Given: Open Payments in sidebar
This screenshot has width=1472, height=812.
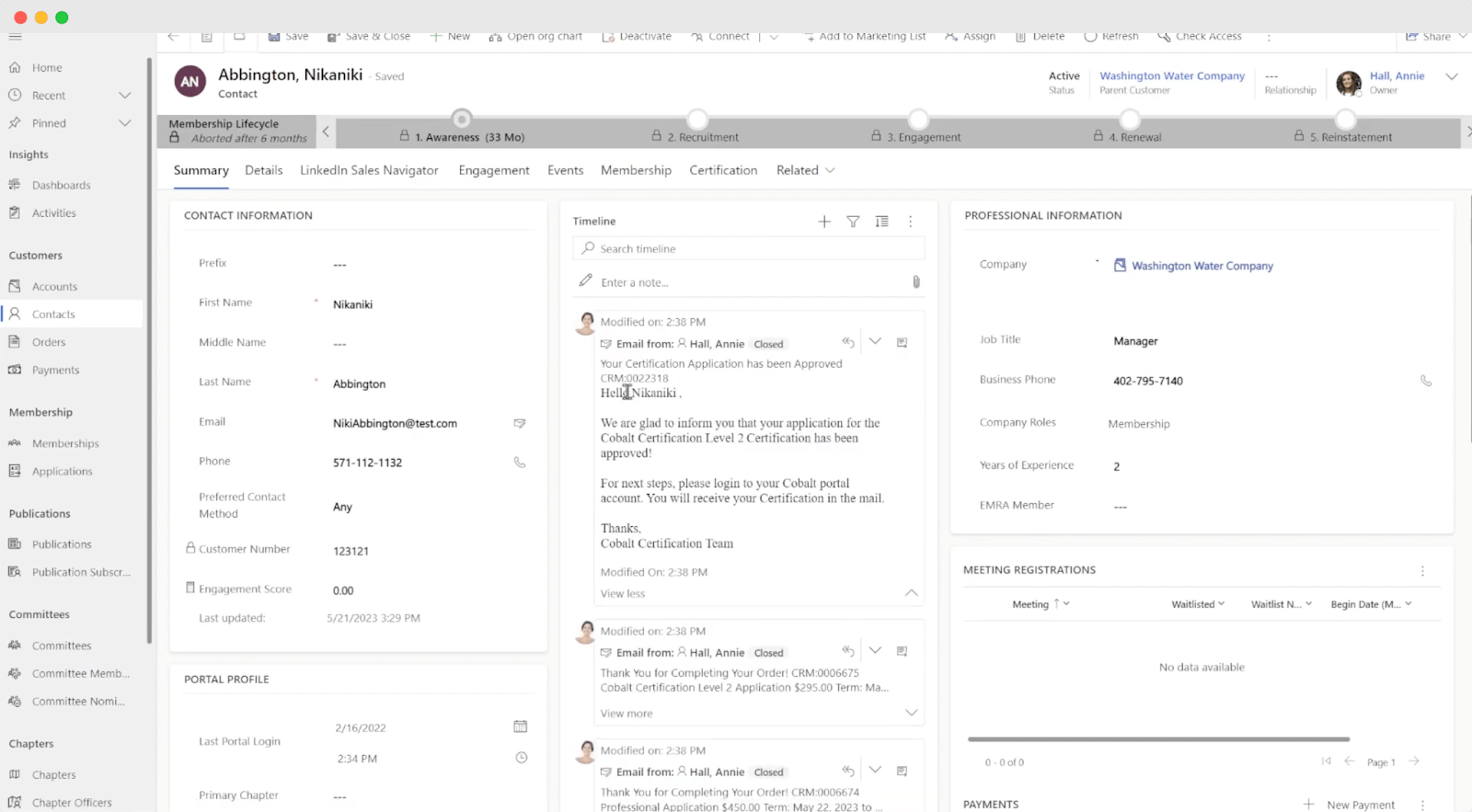Looking at the screenshot, I should pyautogui.click(x=55, y=371).
